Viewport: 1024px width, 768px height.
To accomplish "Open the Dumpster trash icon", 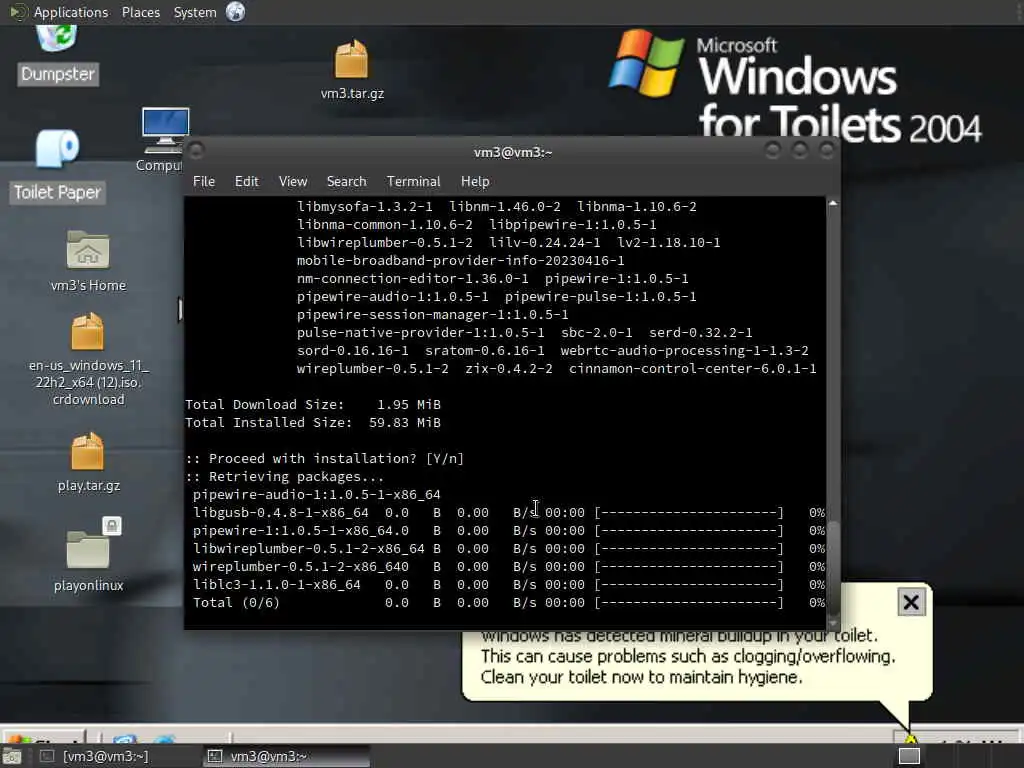I will 57,56.
